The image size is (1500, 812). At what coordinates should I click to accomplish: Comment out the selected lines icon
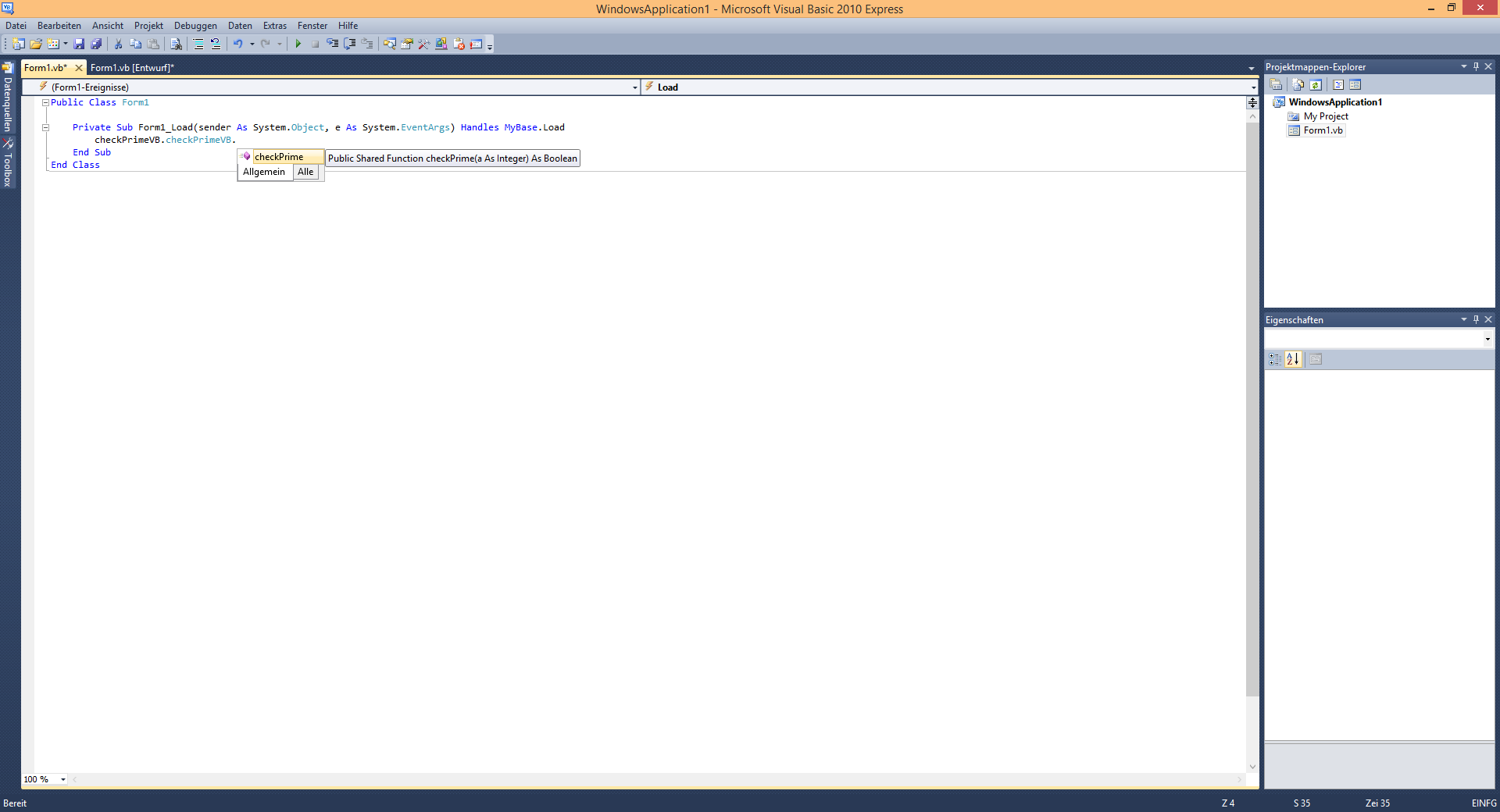[198, 44]
